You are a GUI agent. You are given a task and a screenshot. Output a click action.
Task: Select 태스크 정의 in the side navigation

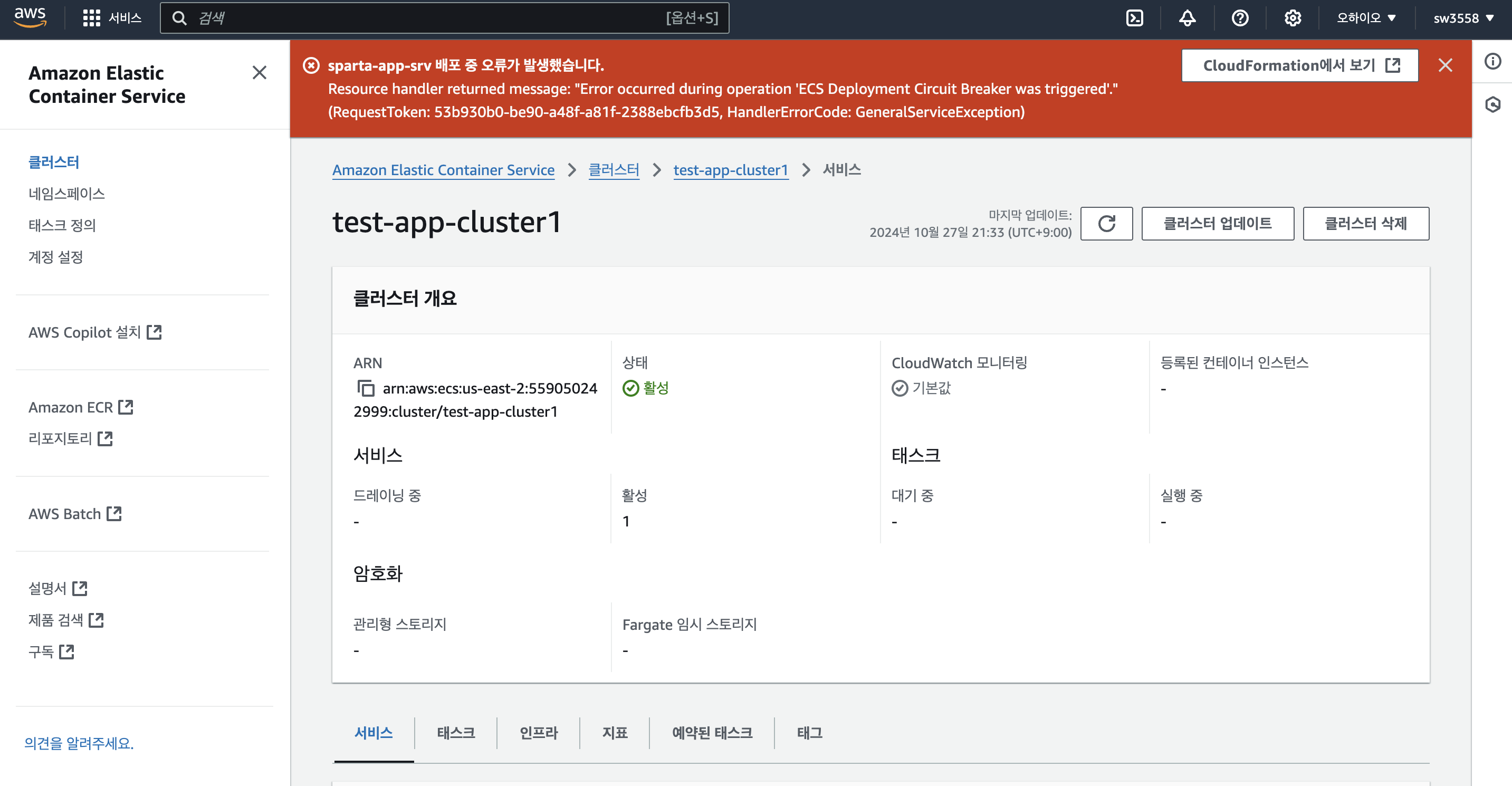62,225
